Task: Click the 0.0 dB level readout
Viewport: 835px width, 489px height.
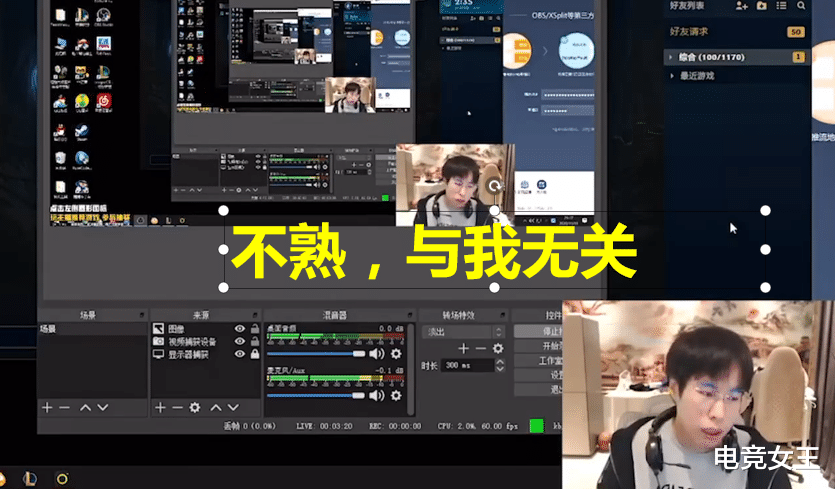Action: [x=391, y=328]
